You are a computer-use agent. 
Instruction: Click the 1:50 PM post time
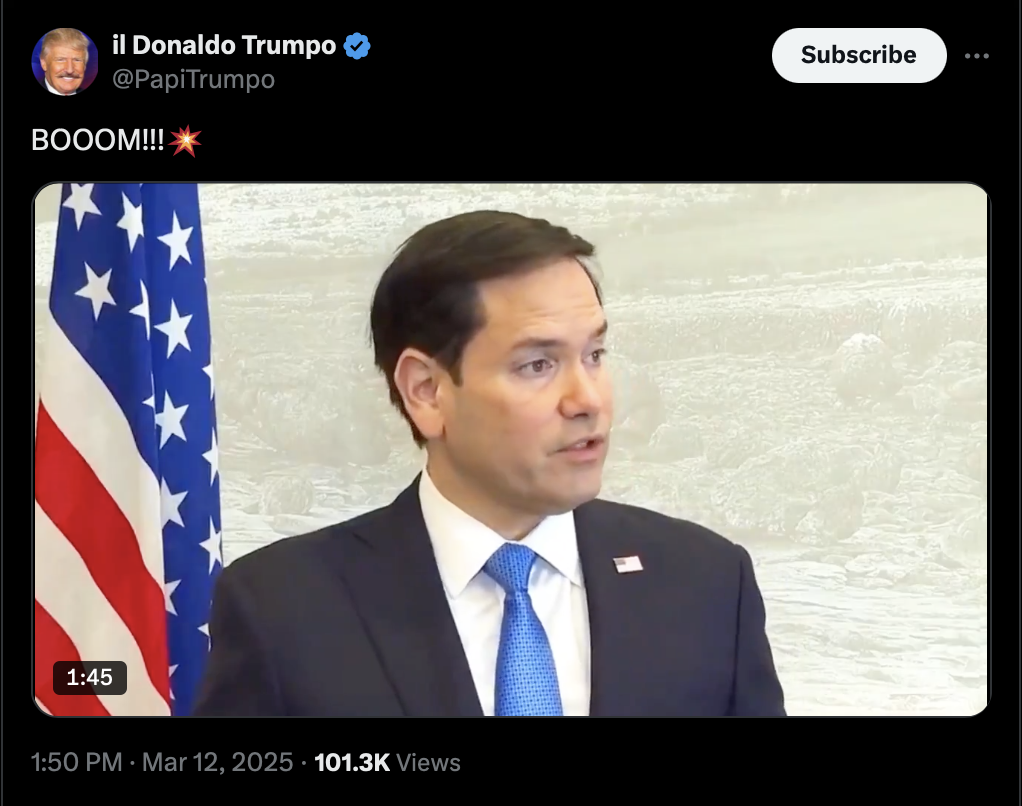pos(77,762)
